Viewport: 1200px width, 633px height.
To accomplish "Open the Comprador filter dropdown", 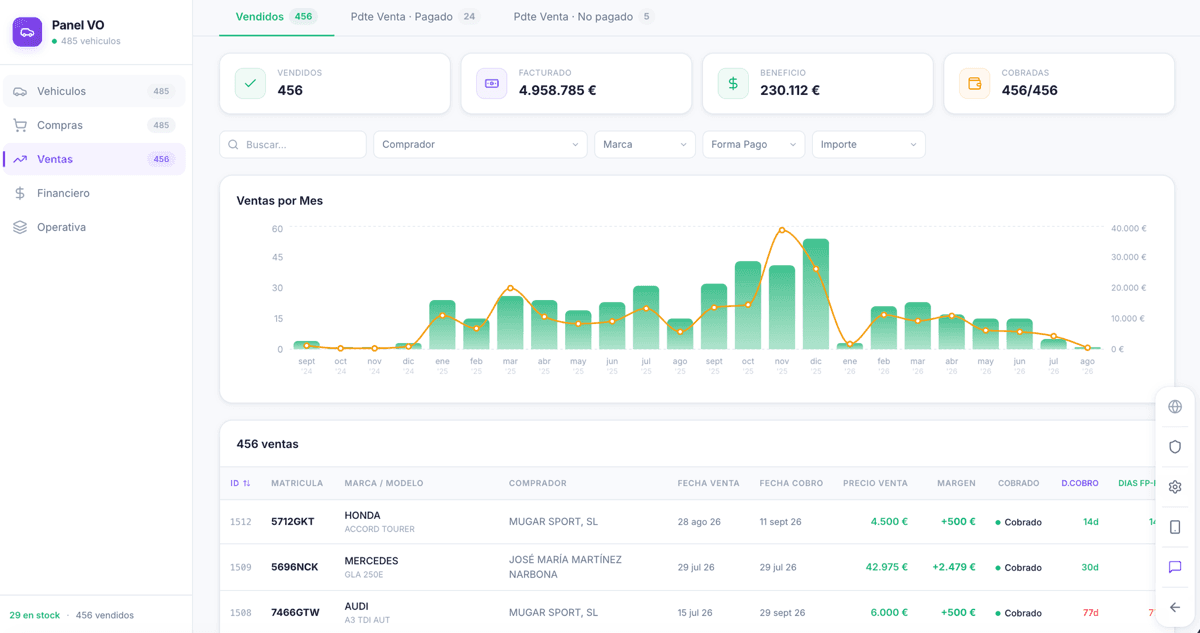I will click(480, 145).
